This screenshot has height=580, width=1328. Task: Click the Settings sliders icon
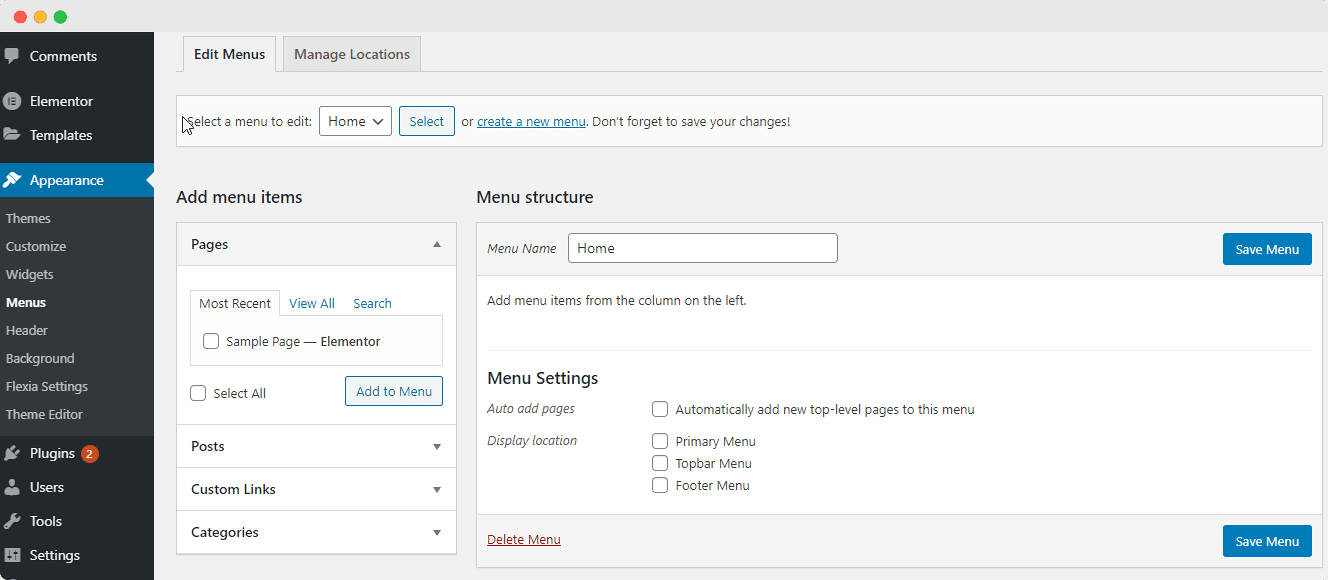pyautogui.click(x=12, y=555)
